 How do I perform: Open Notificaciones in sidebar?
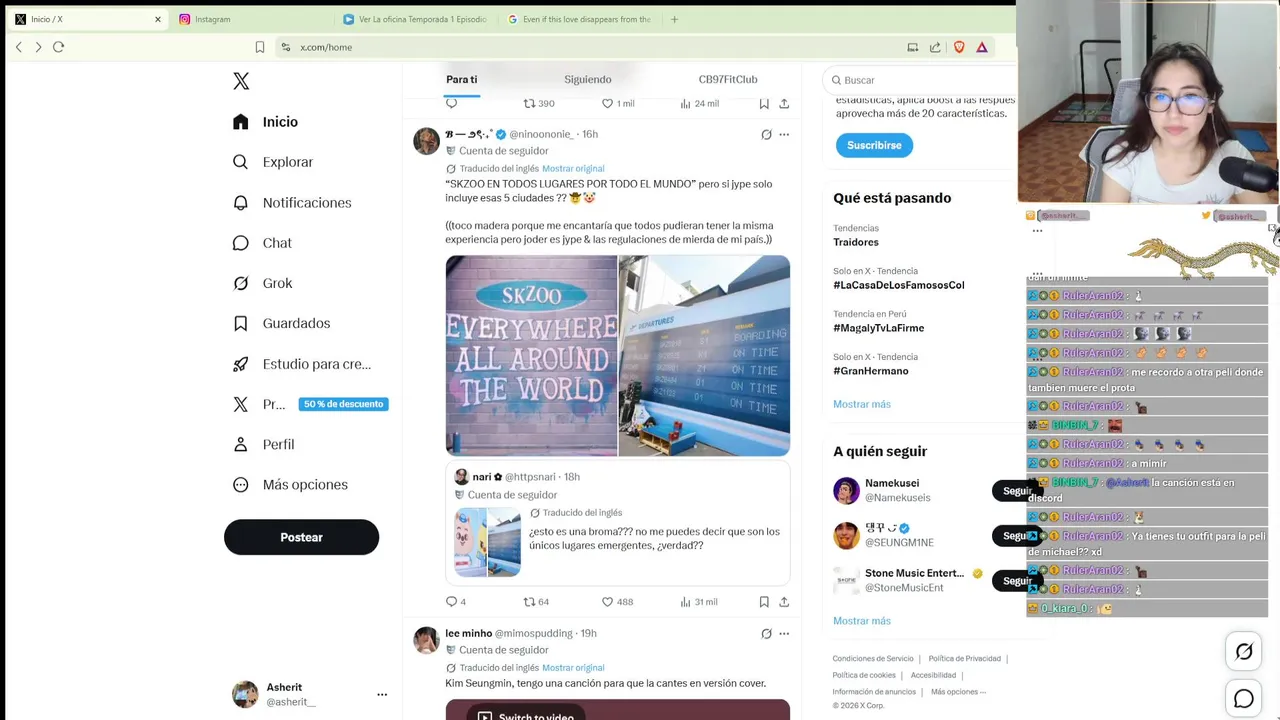pos(292,203)
